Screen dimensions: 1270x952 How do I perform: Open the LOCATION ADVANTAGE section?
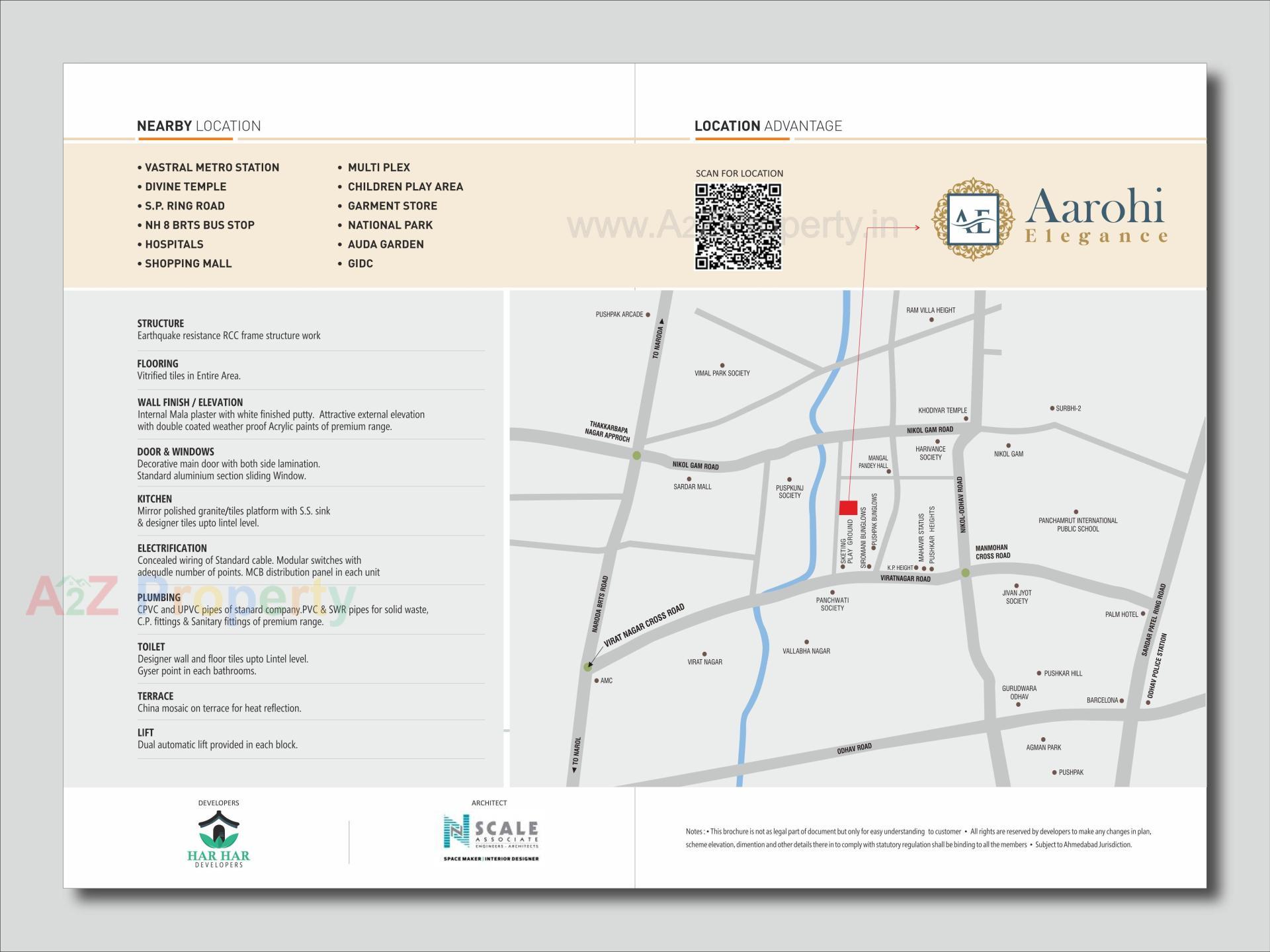click(x=768, y=126)
